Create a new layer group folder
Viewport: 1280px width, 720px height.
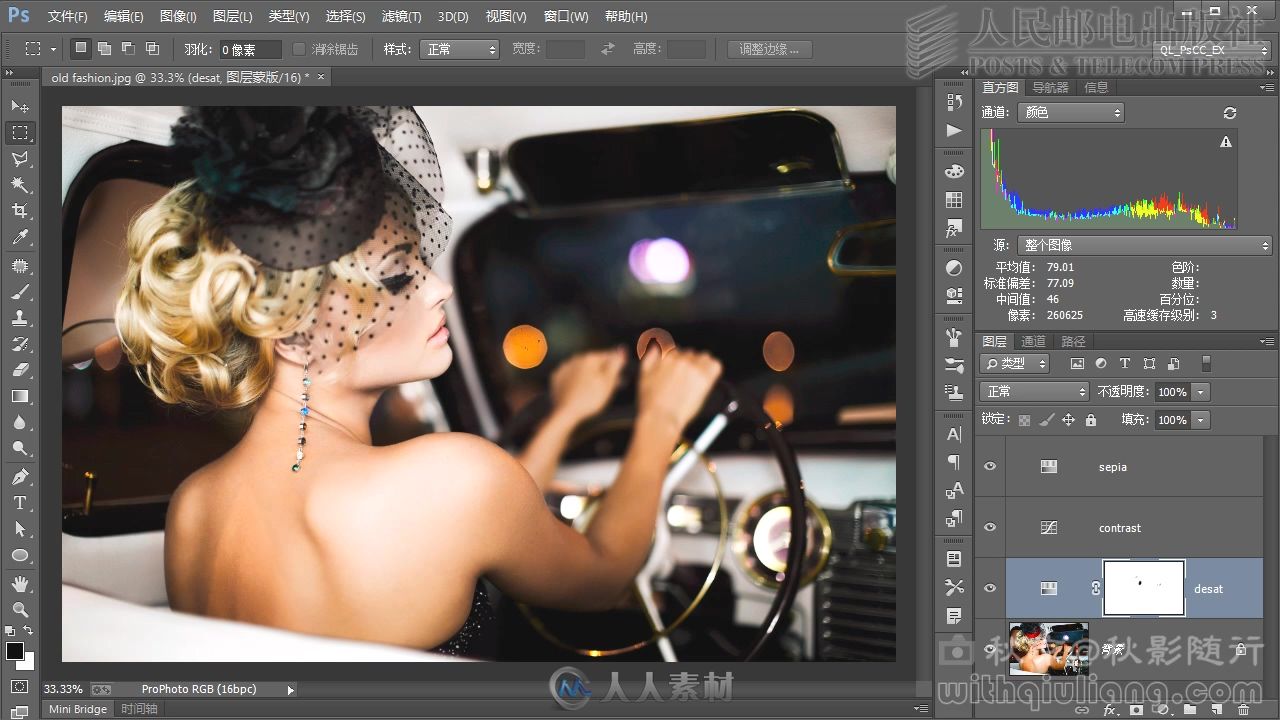[1189, 710]
